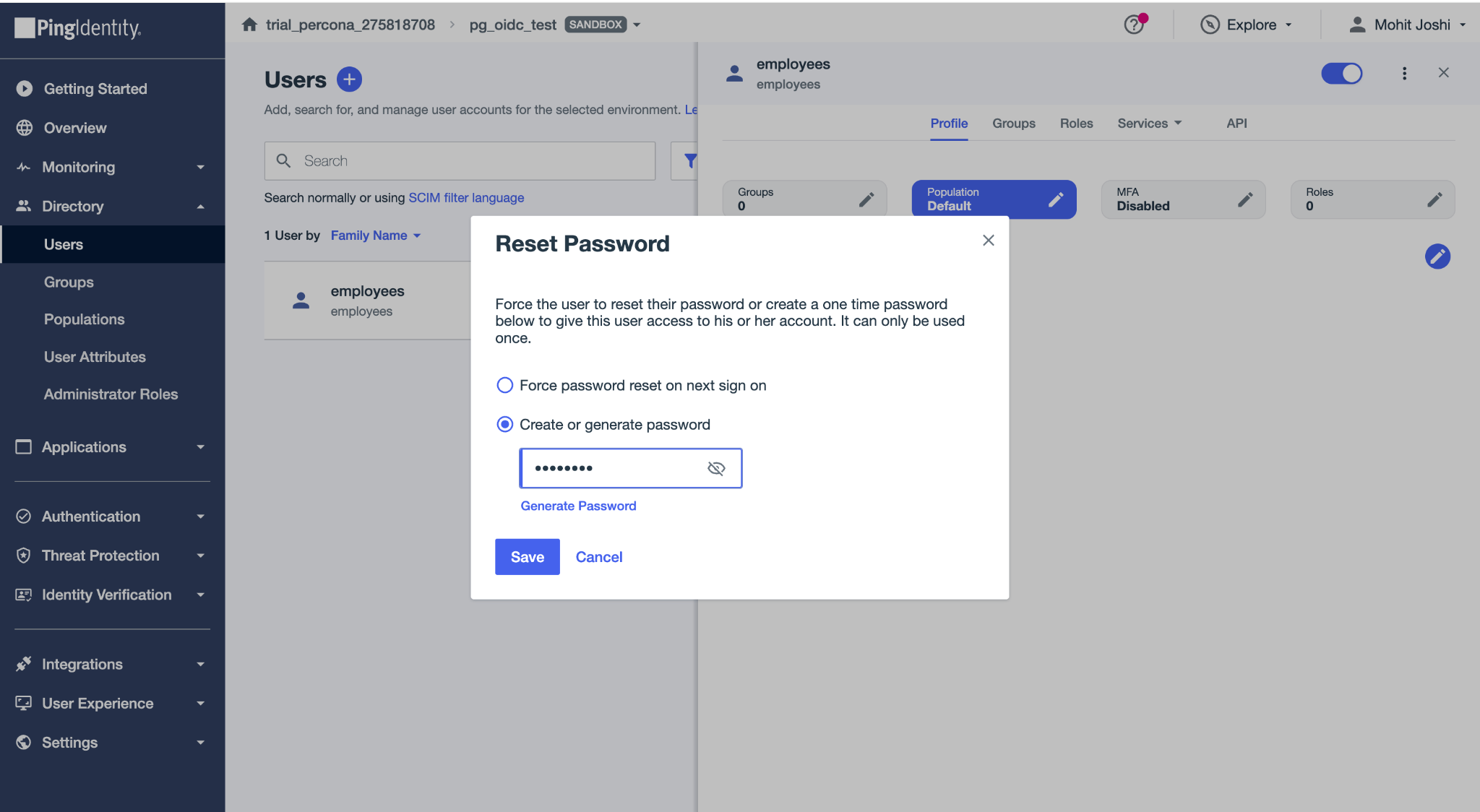Toggle the employees user enabled switch
This screenshot has height=812, width=1480.
click(x=1341, y=73)
